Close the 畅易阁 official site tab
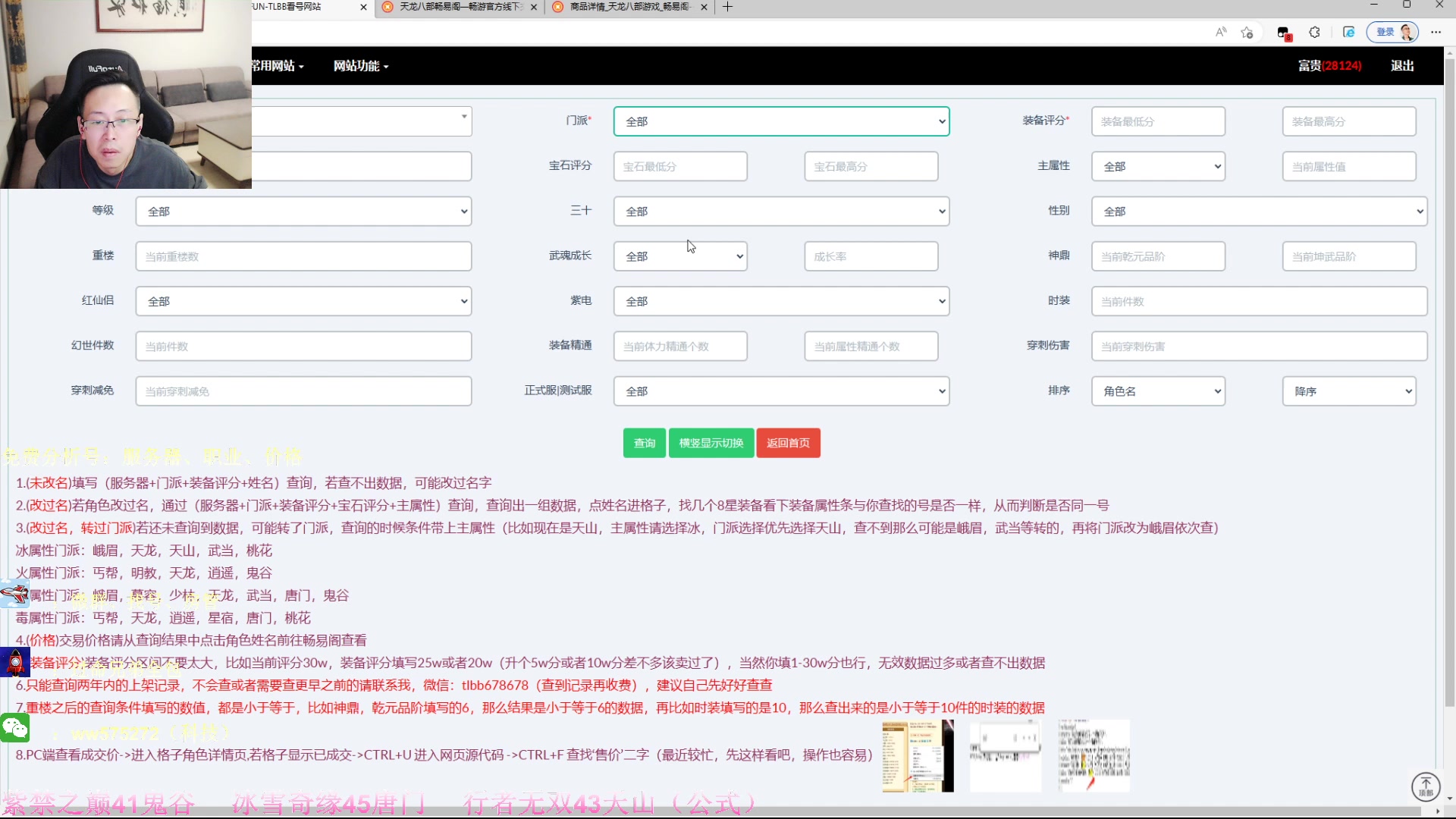This screenshot has width=1456, height=819. tap(534, 7)
